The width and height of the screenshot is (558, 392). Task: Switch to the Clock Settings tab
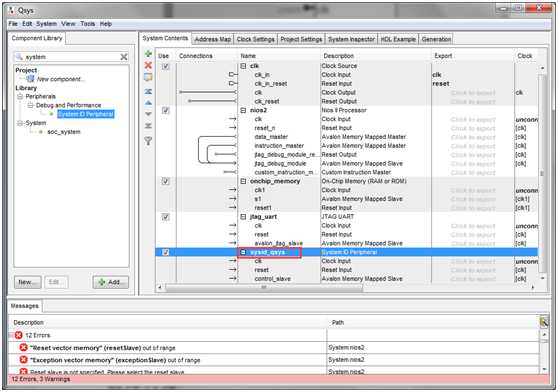(x=256, y=39)
